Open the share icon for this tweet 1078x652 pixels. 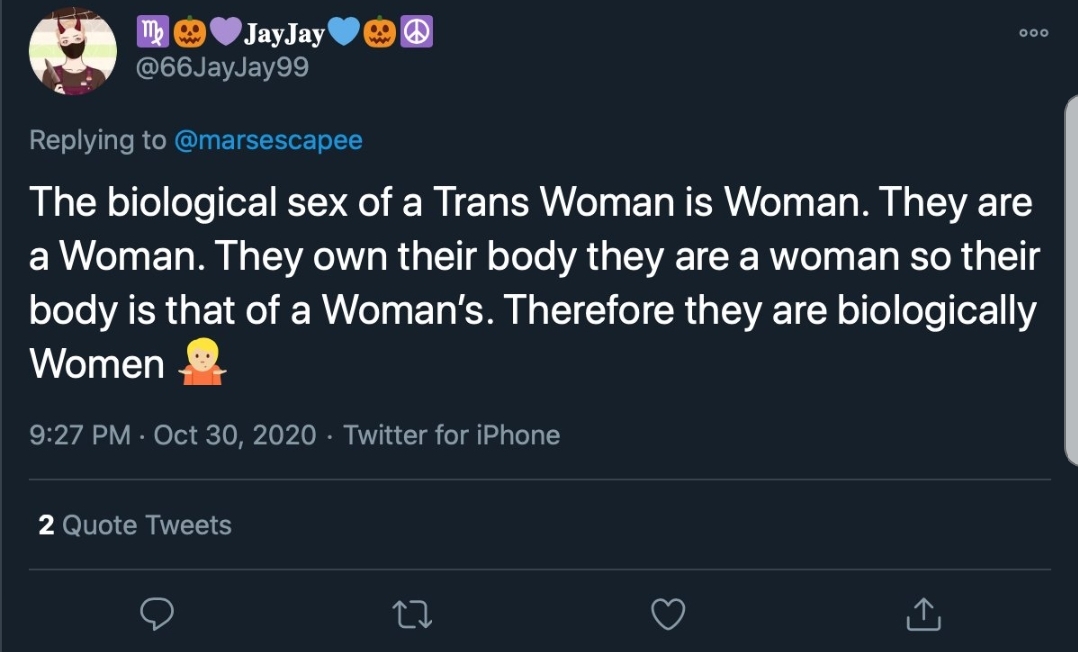[x=922, y=614]
